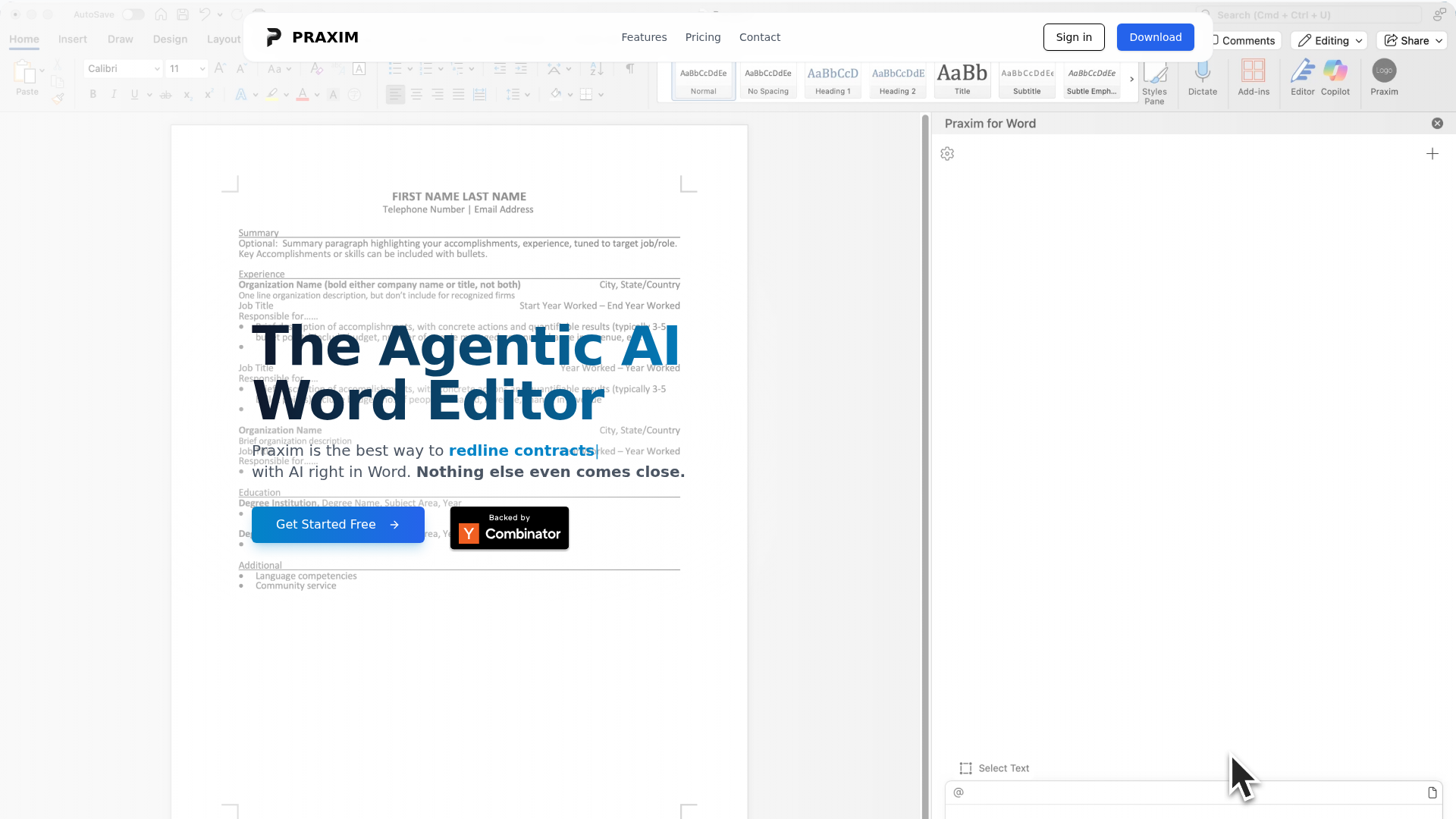Screen dimensions: 1456x819
Task: Expand the Editing mode dropdown
Action: click(x=1329, y=41)
